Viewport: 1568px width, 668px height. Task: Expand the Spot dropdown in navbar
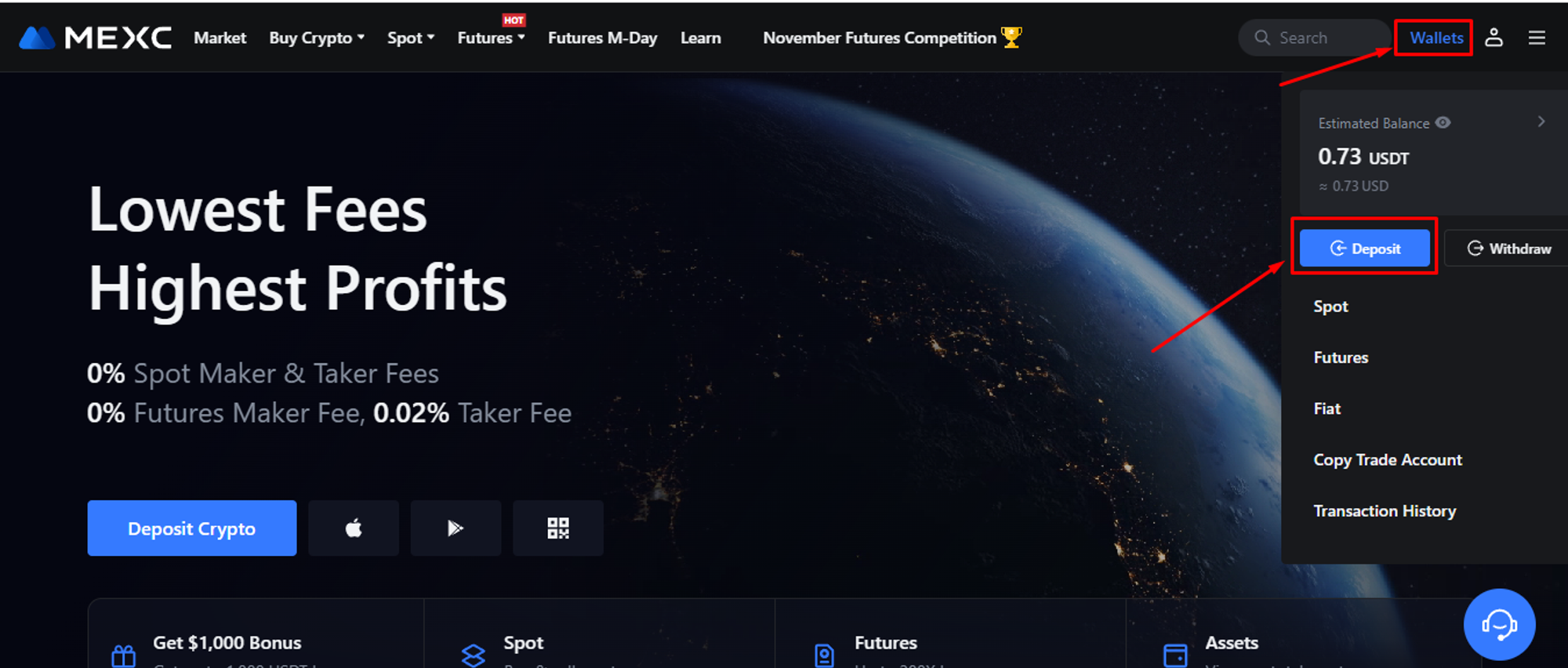[x=411, y=38]
